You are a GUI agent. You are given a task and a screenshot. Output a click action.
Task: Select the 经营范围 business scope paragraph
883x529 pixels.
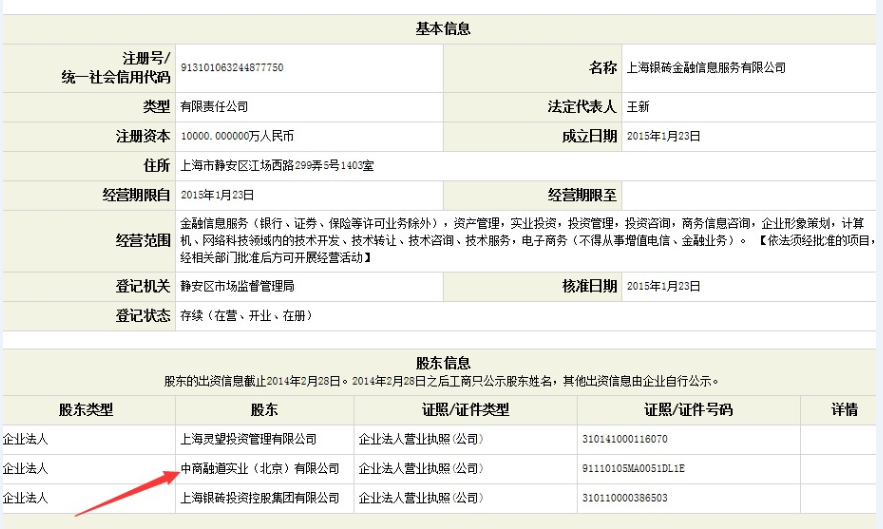tap(527, 241)
